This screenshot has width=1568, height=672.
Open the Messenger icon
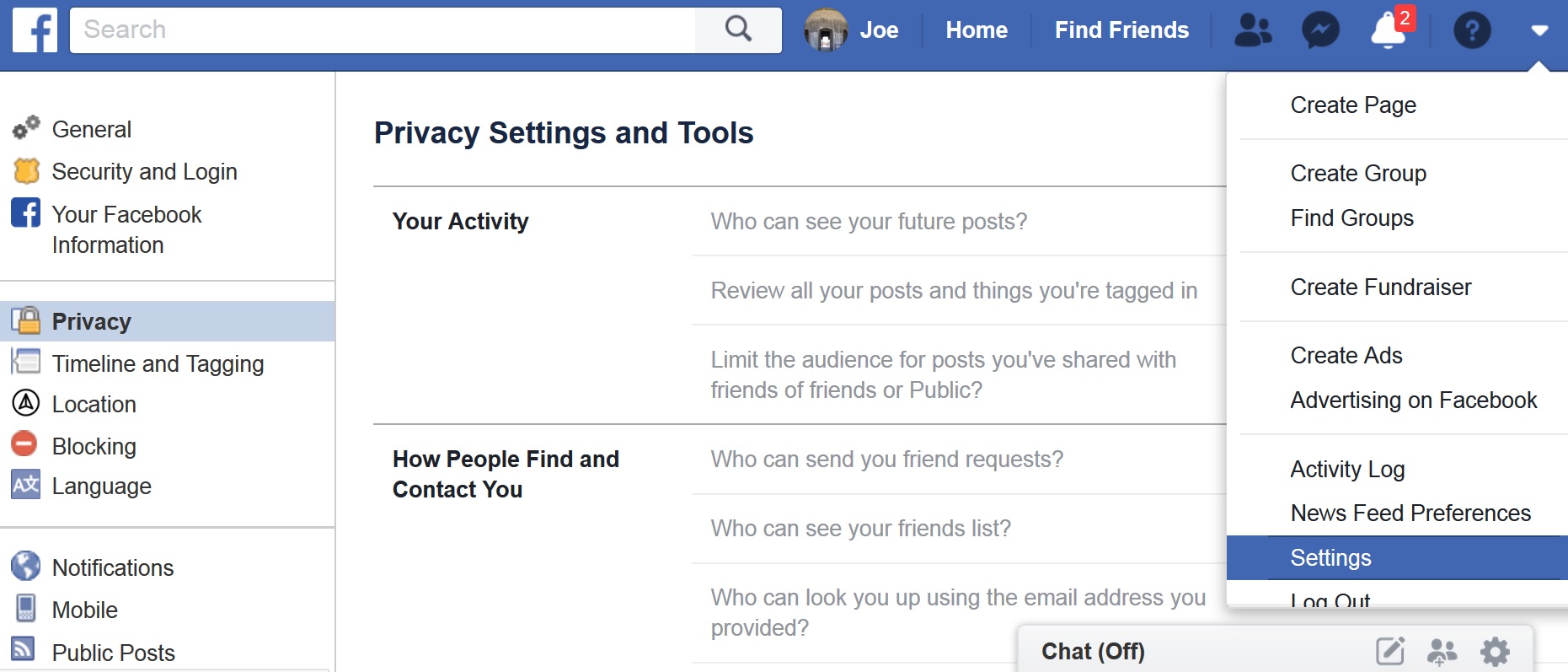point(1320,30)
